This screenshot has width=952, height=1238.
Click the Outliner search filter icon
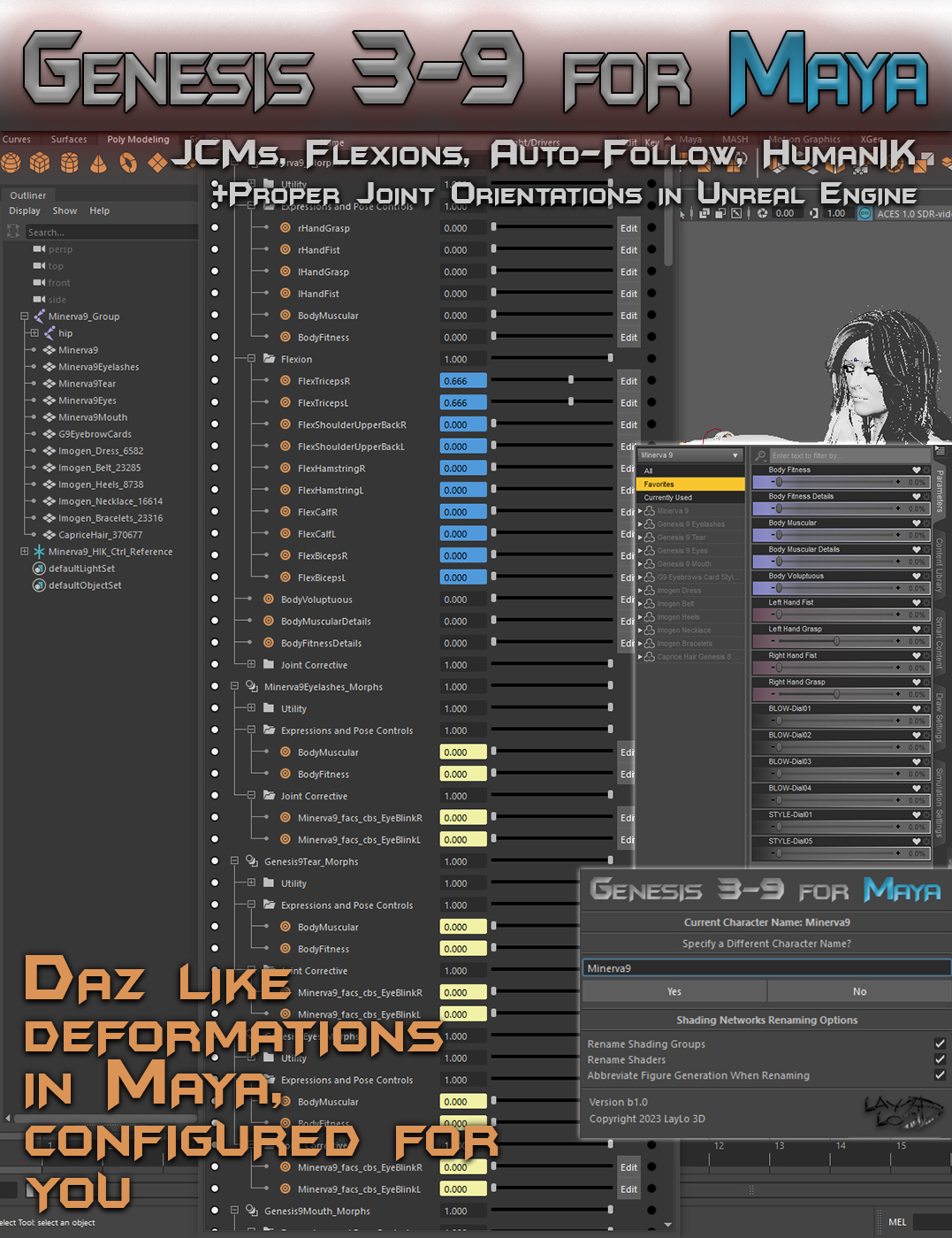coord(13,232)
